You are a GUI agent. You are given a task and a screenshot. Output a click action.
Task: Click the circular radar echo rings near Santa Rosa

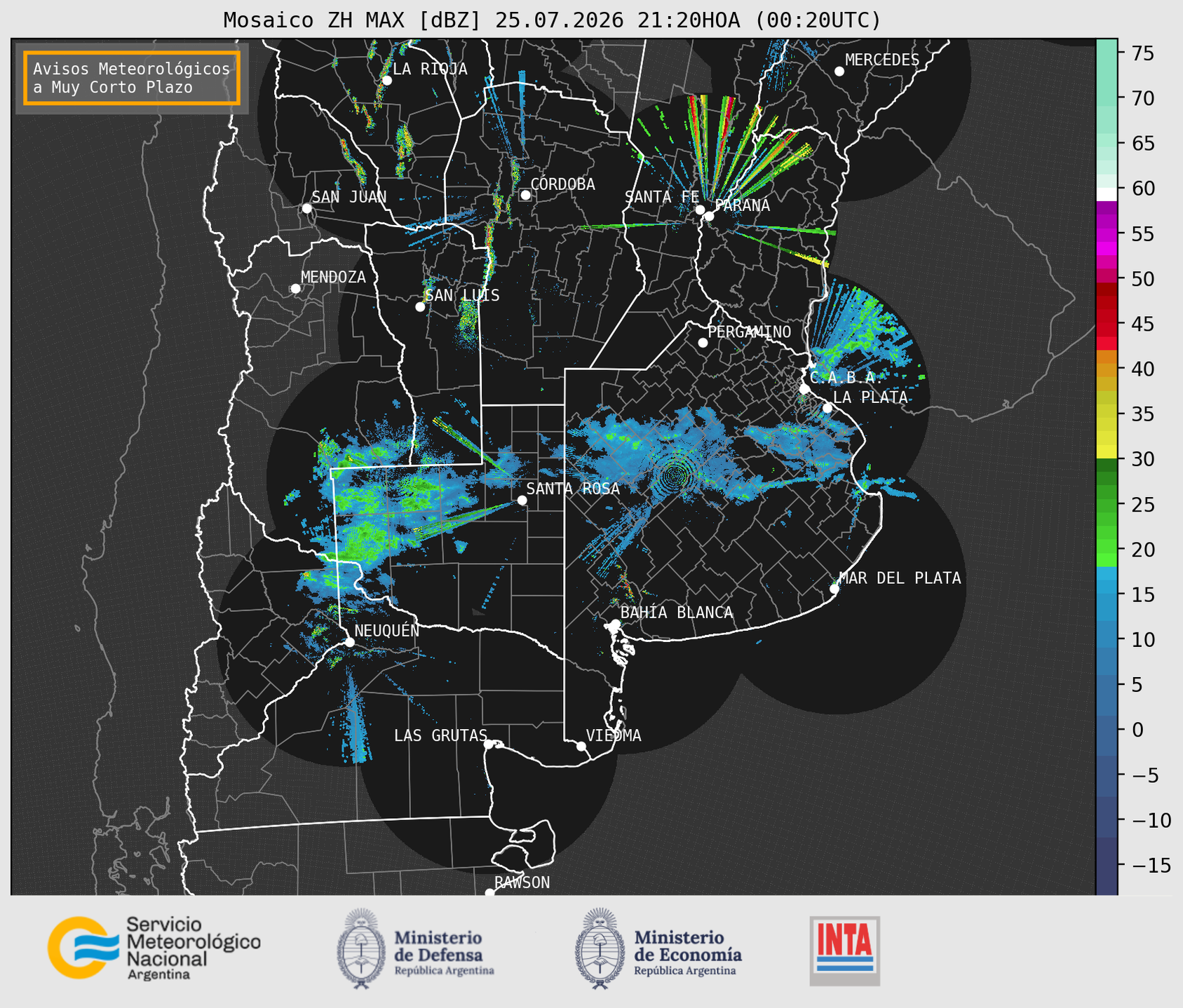[676, 475]
